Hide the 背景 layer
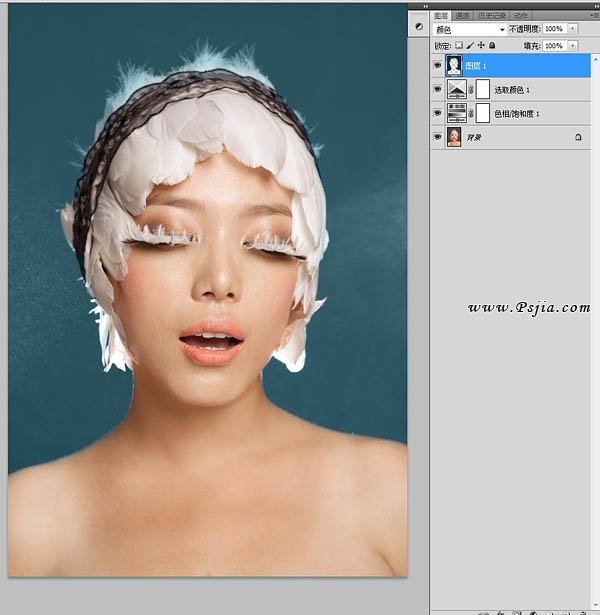The image size is (600, 615). [438, 137]
